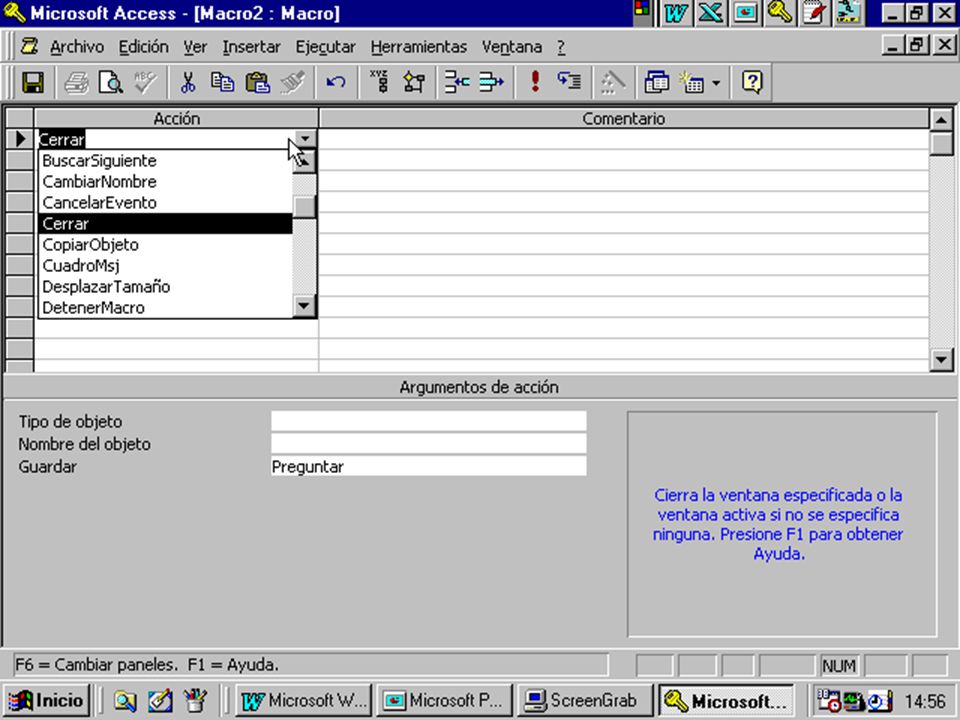Viewport: 960px width, 720px height.
Task: Click the magnifier quick launch icon
Action: click(126, 700)
